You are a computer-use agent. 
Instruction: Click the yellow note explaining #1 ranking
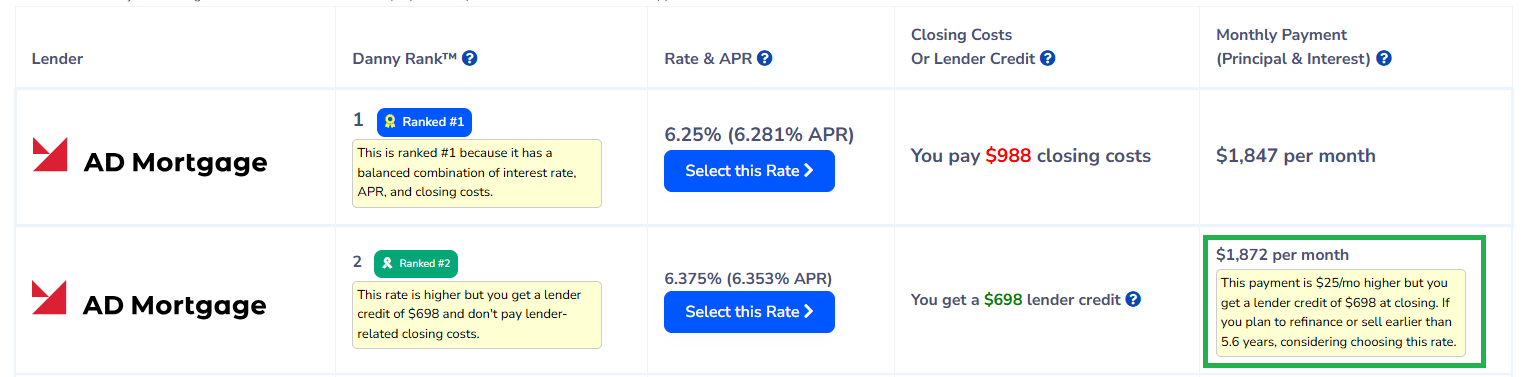coord(477,173)
